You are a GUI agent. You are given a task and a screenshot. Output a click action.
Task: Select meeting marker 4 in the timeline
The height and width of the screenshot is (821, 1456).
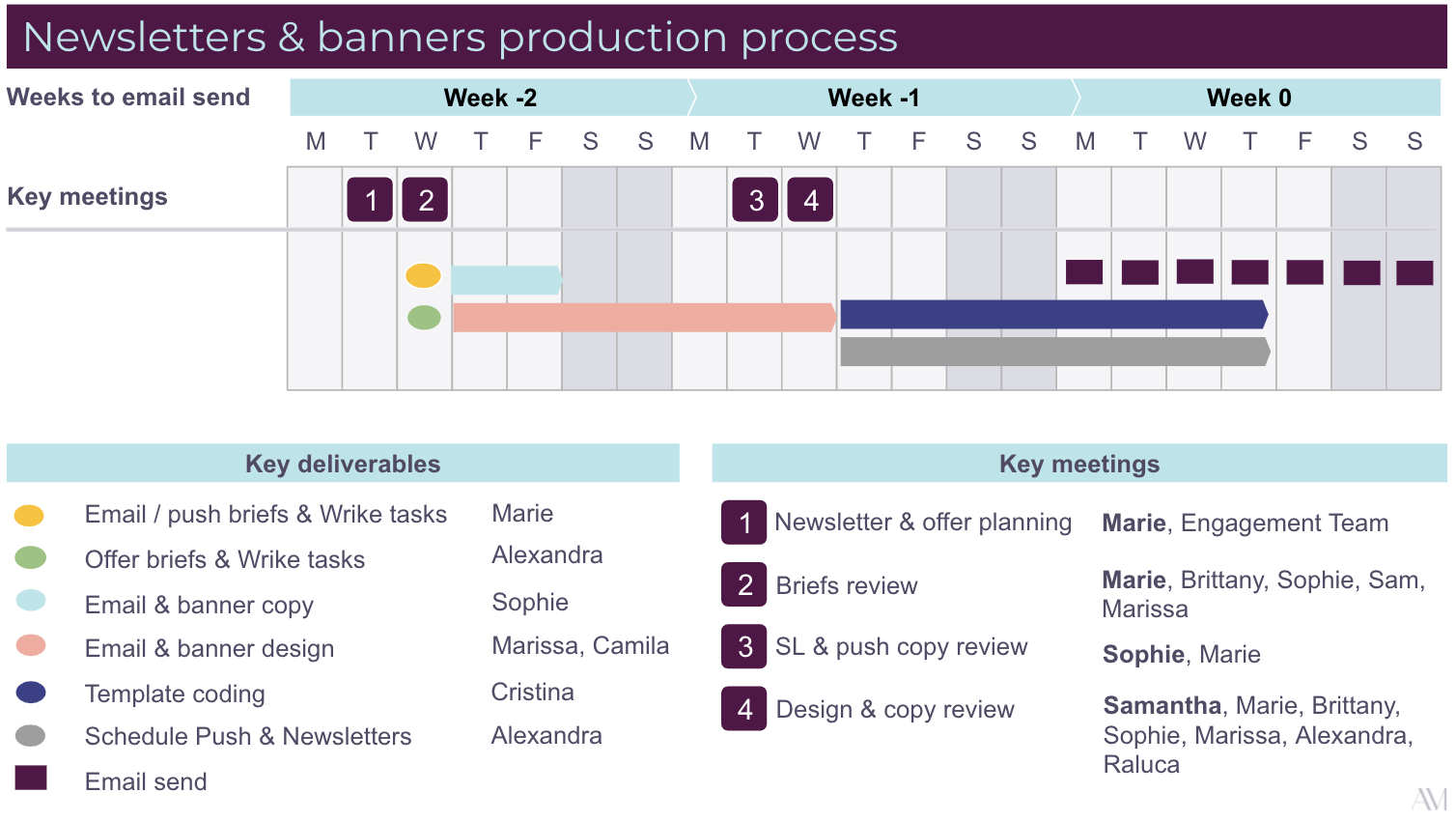[810, 200]
